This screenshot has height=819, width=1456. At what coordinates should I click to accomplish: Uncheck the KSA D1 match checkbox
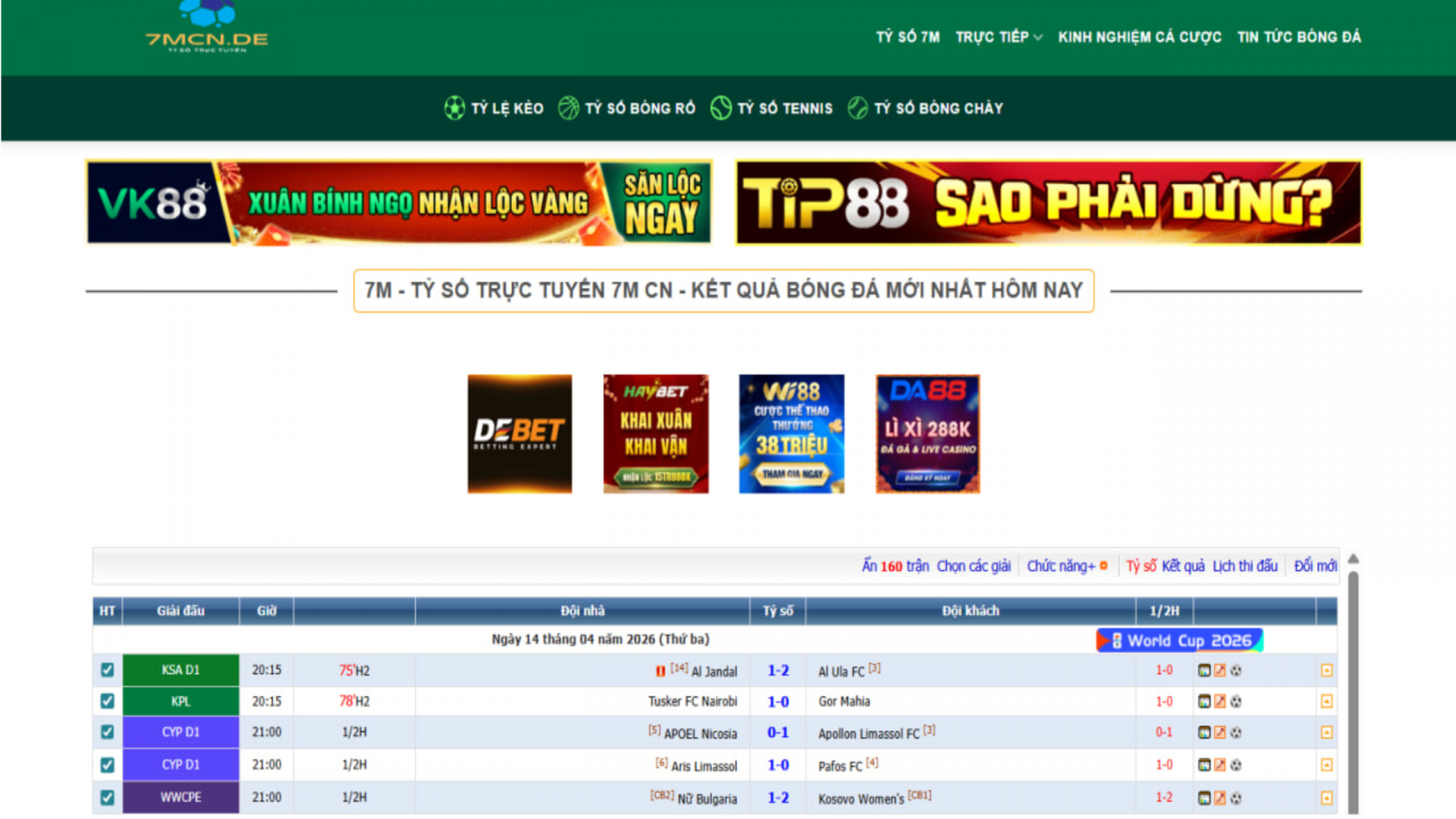click(107, 670)
